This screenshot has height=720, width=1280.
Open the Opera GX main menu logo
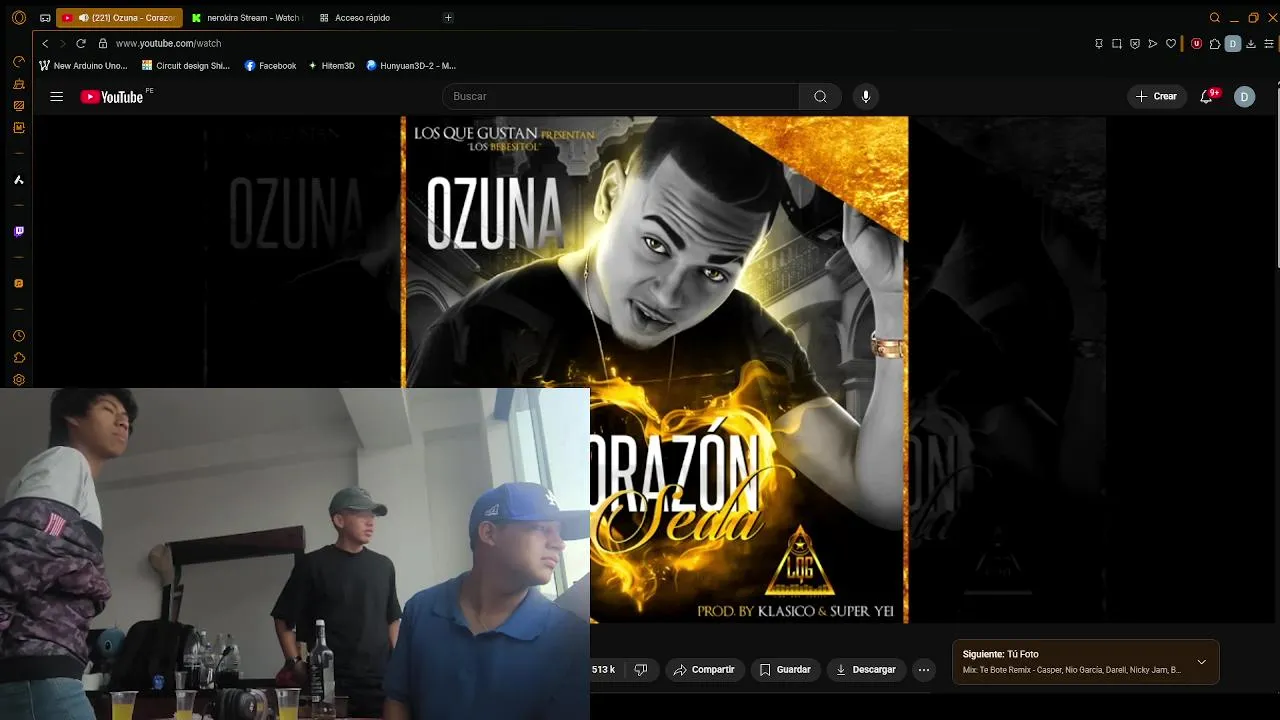18,18
